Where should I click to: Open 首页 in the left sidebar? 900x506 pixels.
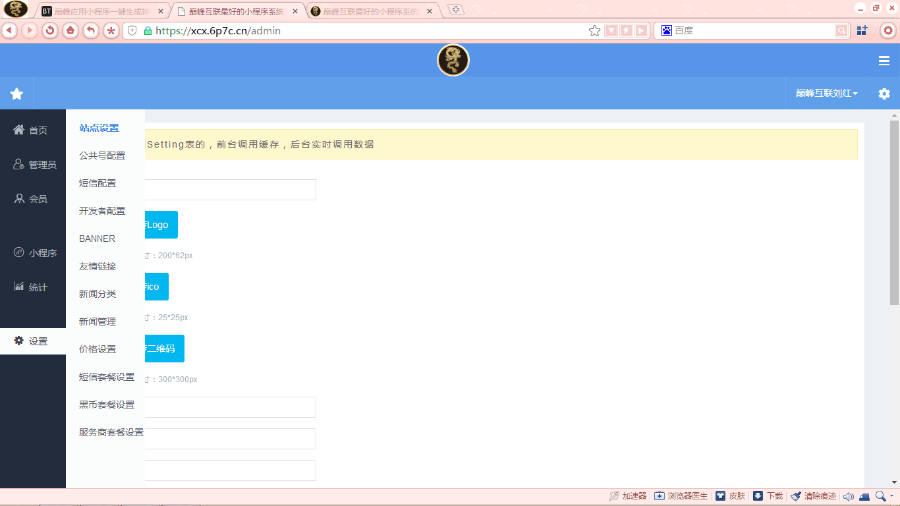[x=33, y=130]
